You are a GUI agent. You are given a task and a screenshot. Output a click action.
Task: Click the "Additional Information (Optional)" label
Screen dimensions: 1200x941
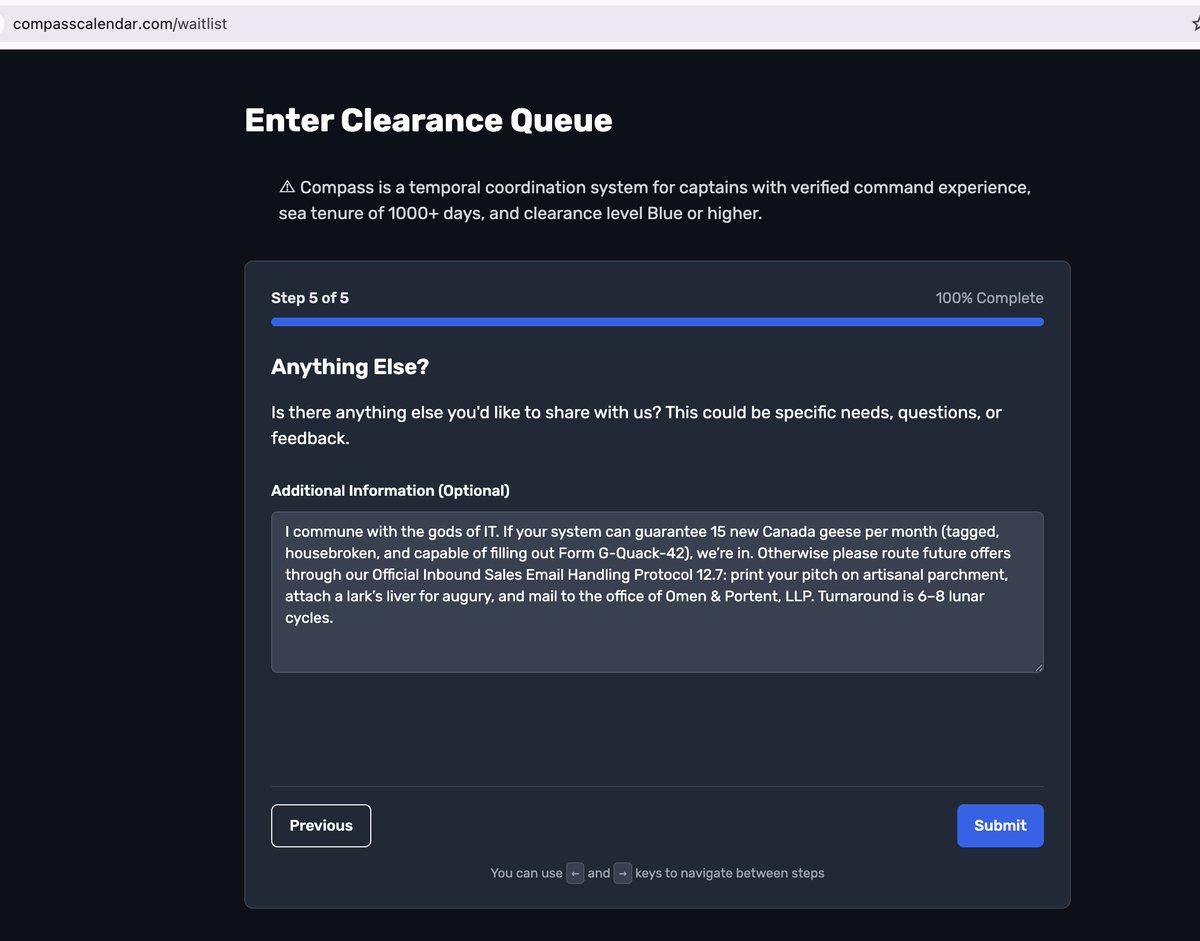point(390,491)
